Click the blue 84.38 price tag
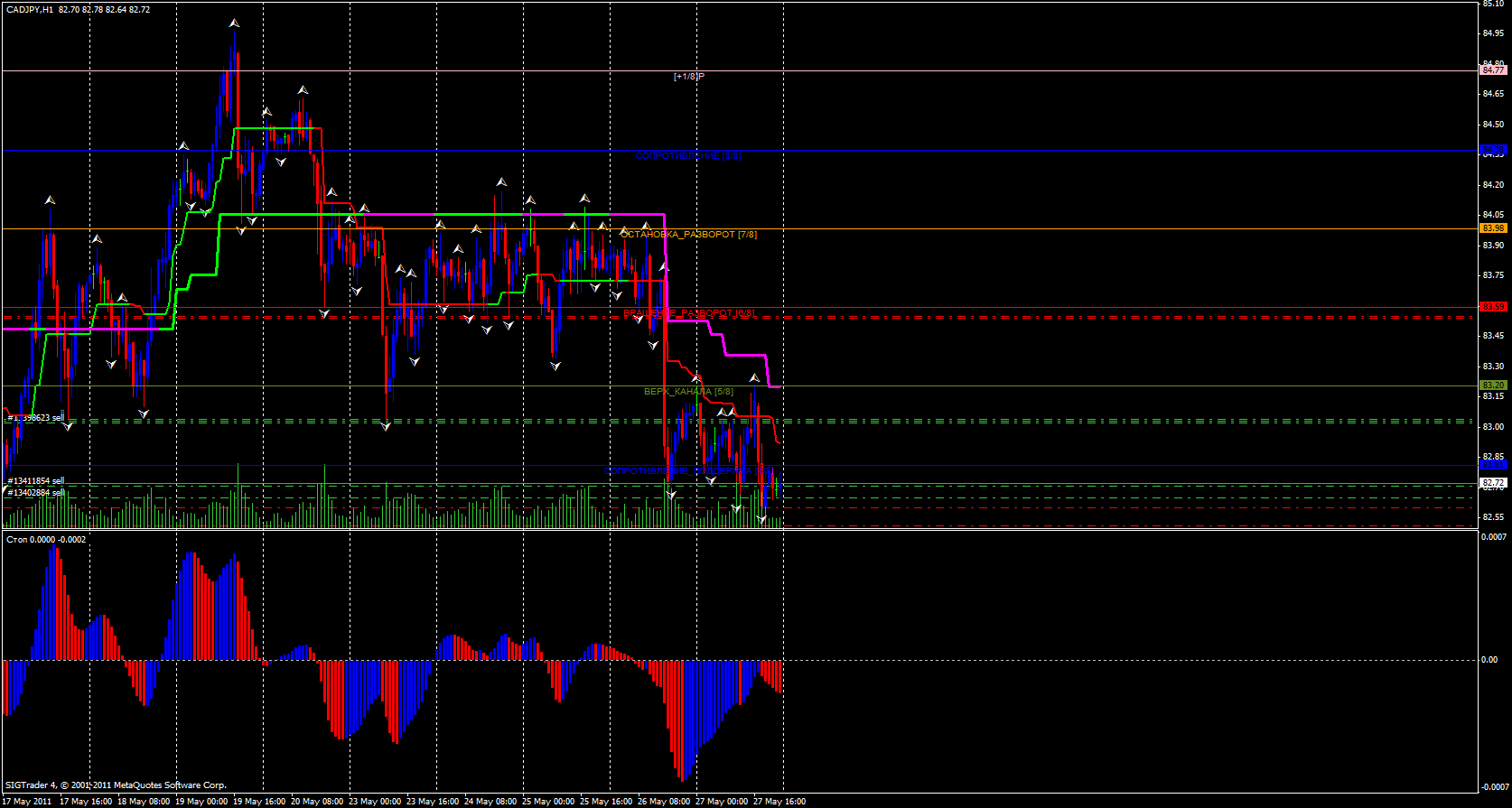This screenshot has width=1512, height=808. point(1494,149)
